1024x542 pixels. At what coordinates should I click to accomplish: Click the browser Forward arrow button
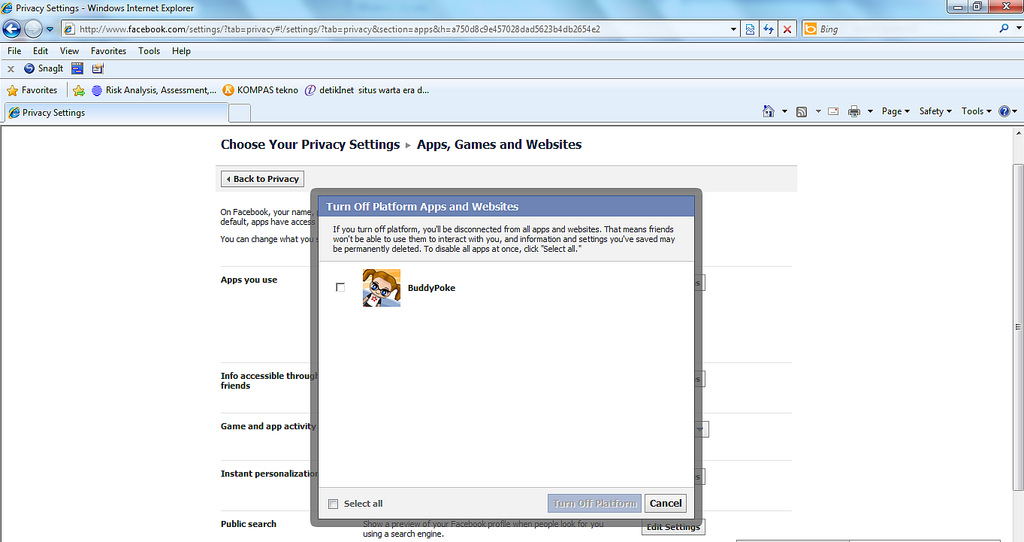point(33,29)
